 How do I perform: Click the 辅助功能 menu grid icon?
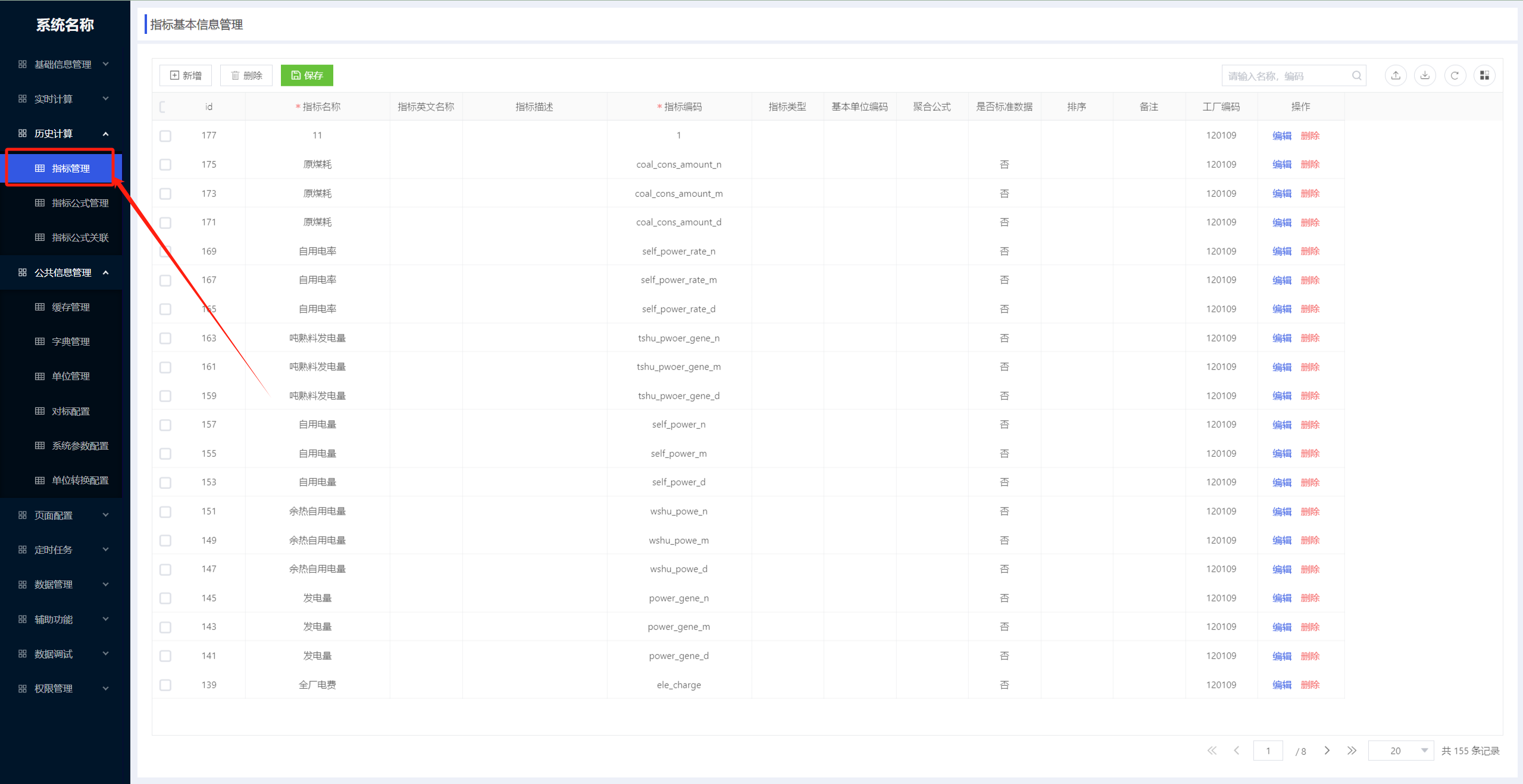23,619
